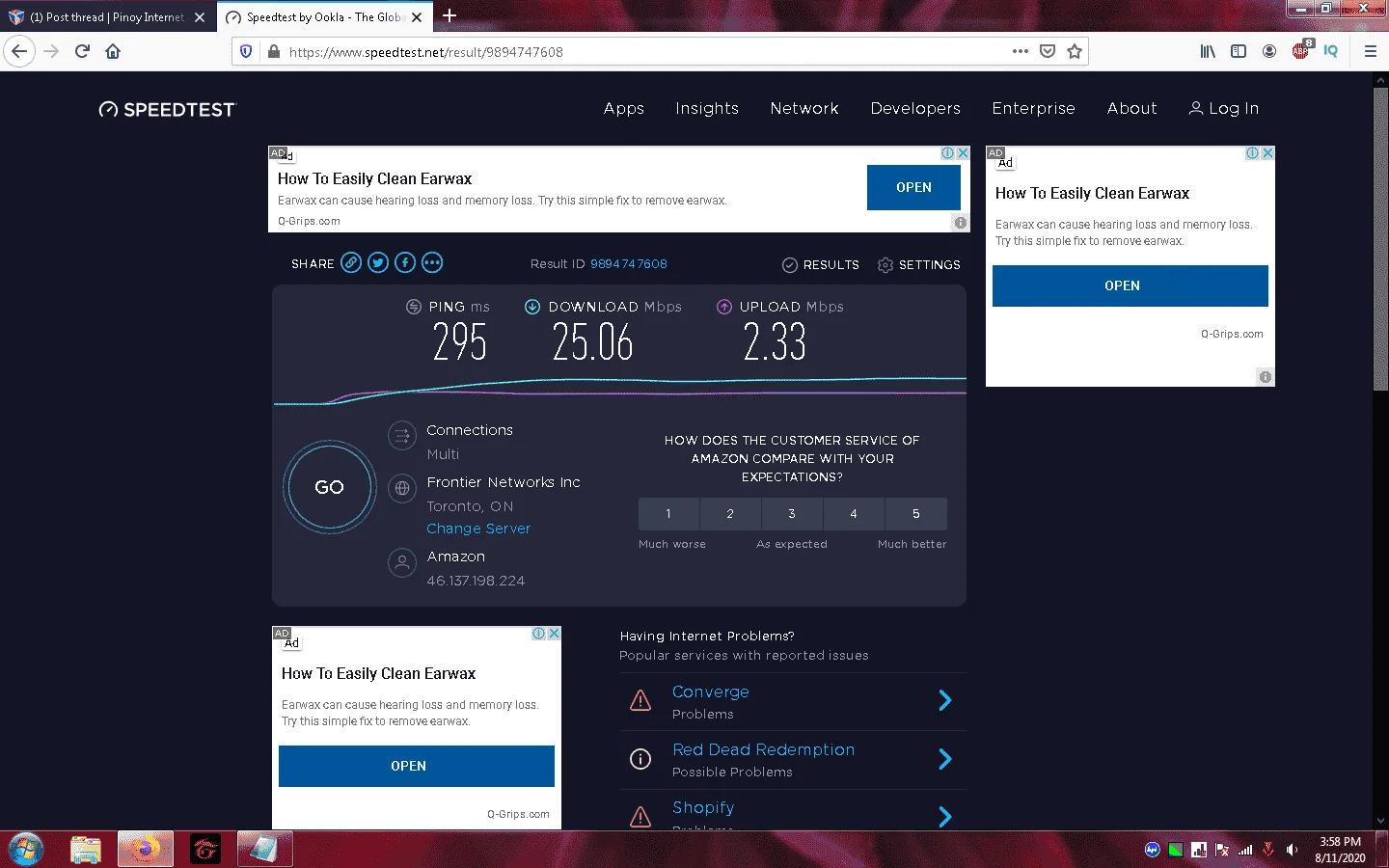This screenshot has height=868, width=1389.
Task: Click the Change Server link
Action: [478, 529]
